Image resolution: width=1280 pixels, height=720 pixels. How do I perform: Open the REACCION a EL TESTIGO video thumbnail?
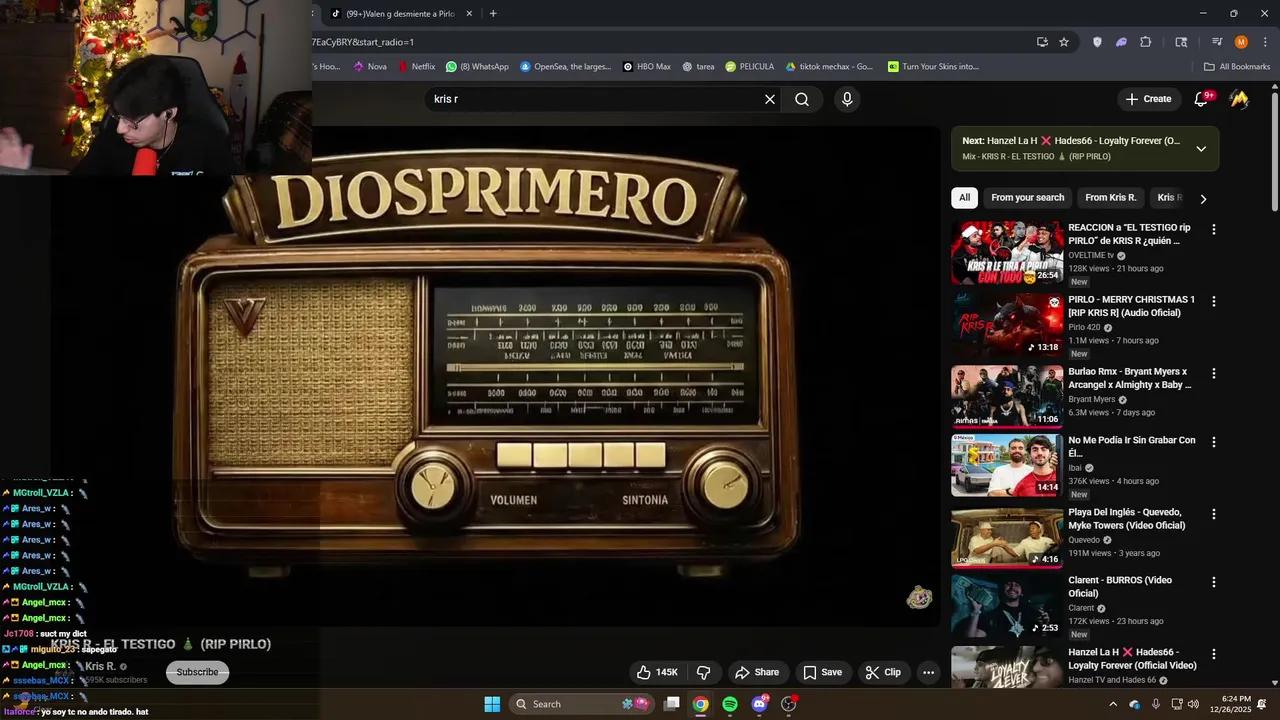[x=1007, y=253]
